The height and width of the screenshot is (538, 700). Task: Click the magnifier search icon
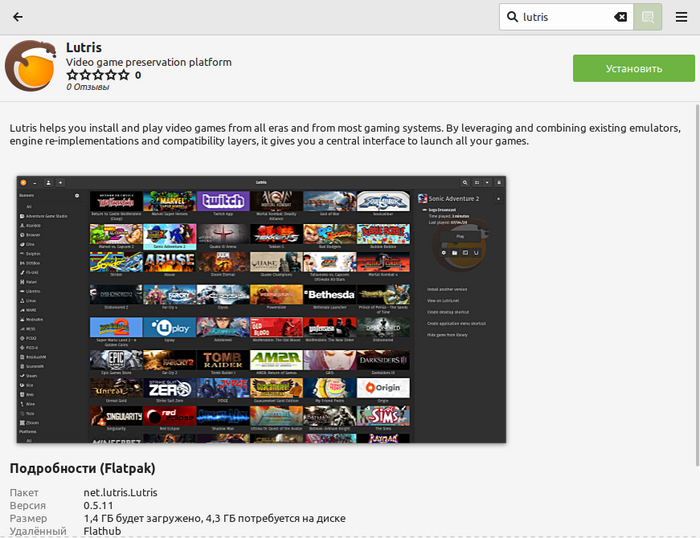tap(512, 17)
